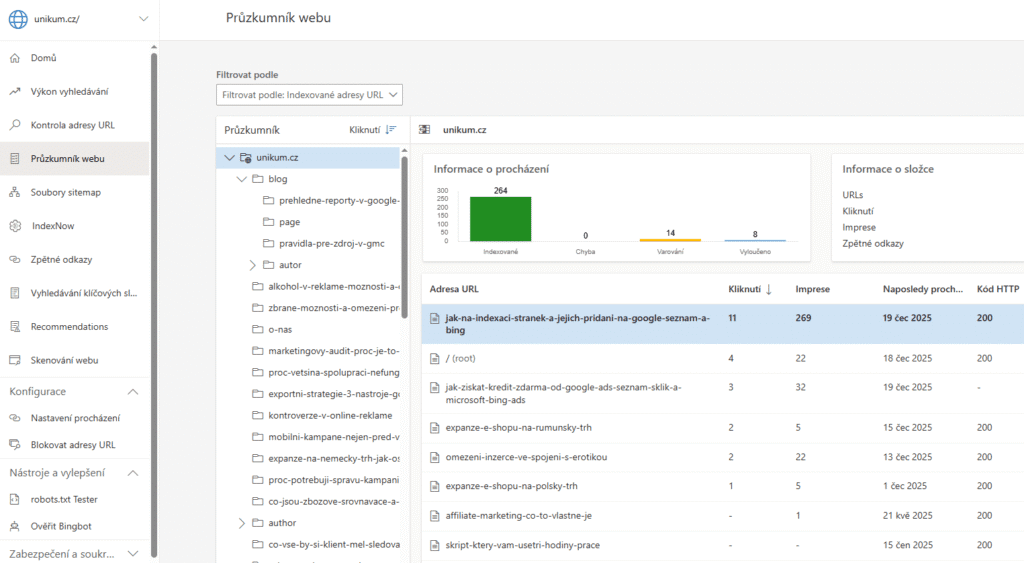1024x563 pixels.
Task: Click the expanze-e-shopu-na-rumunsky-trh URL row
Action: pyautogui.click(x=518, y=428)
